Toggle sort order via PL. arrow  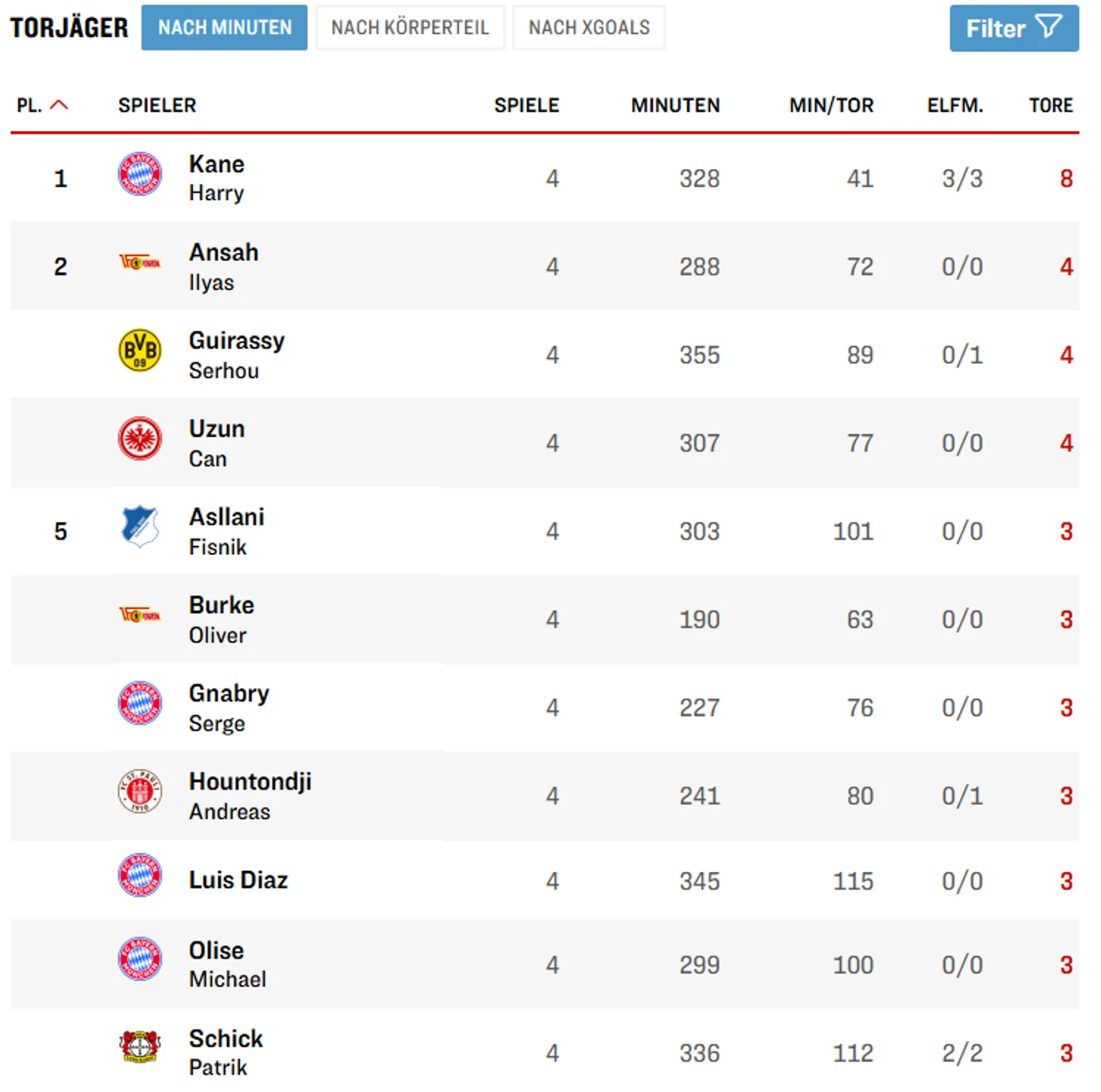(59, 105)
